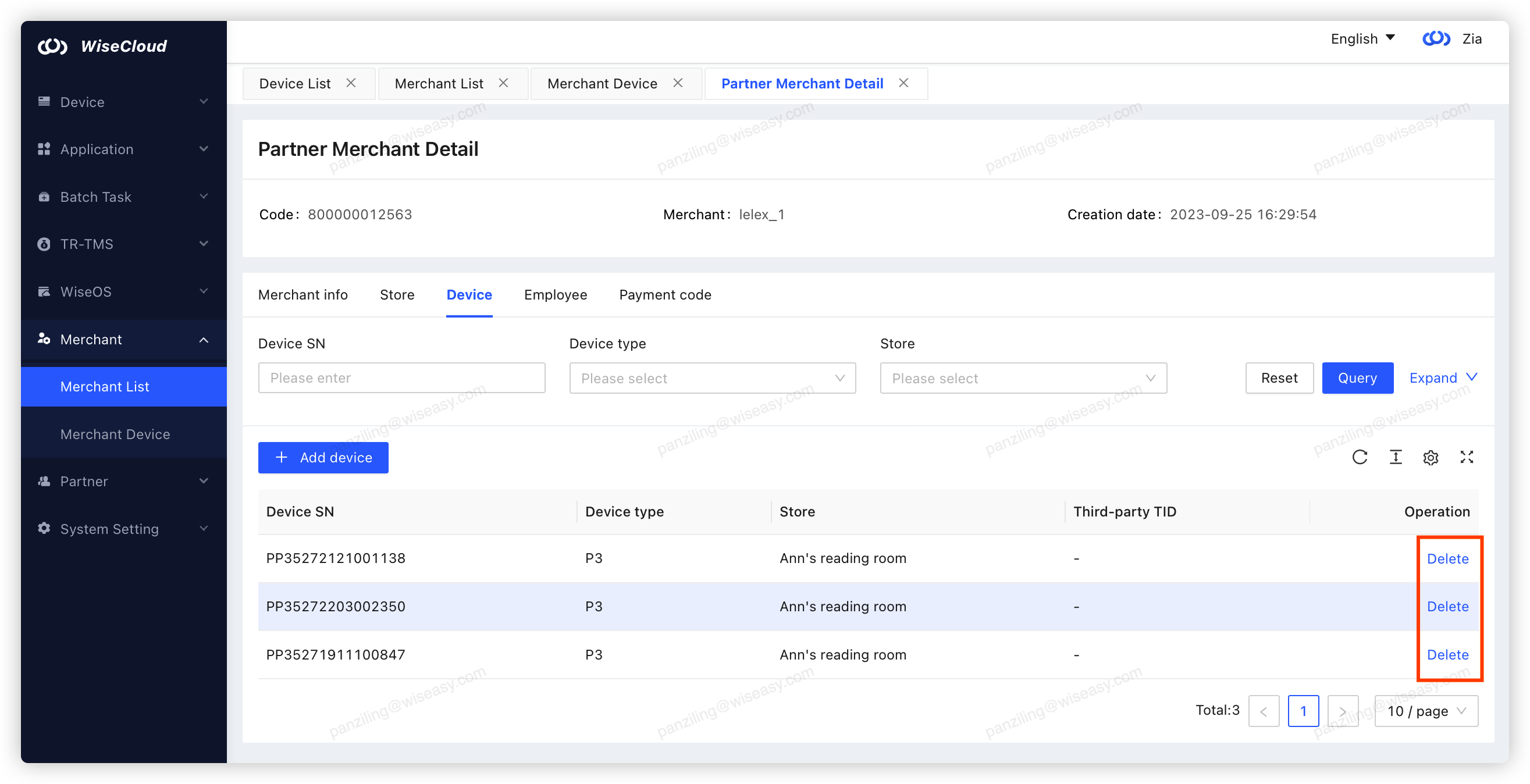This screenshot has height=784, width=1530.
Task: Go to next page arrow
Action: pyautogui.click(x=1342, y=711)
